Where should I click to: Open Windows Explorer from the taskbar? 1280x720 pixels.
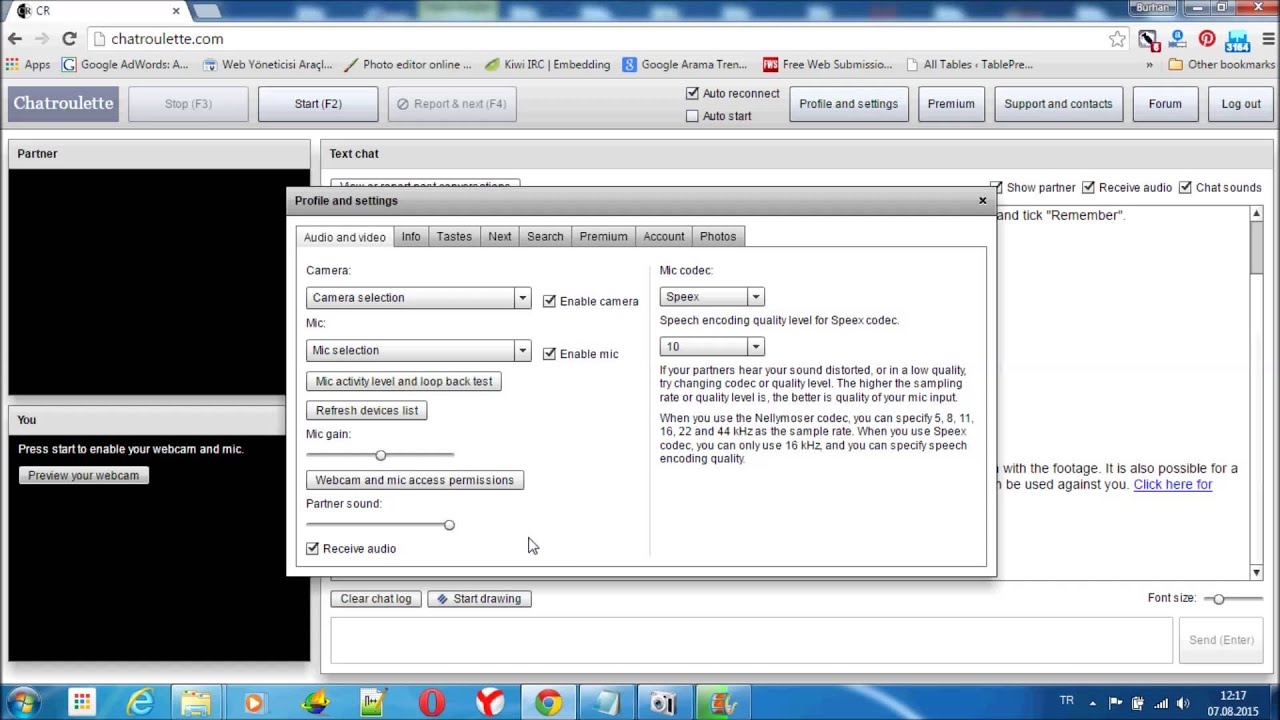click(x=196, y=703)
